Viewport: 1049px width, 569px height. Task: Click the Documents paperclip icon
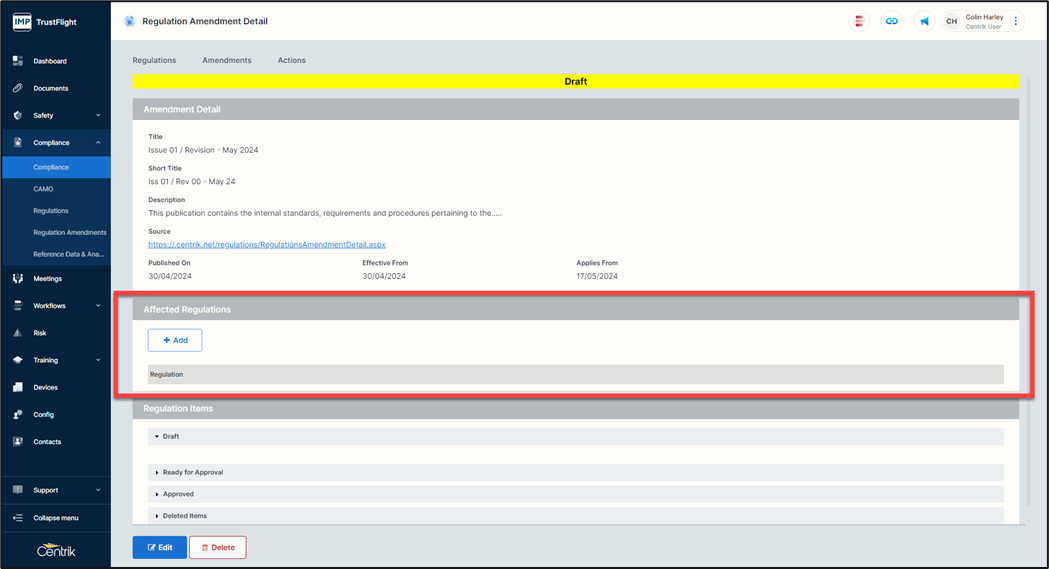pyautogui.click(x=18, y=88)
